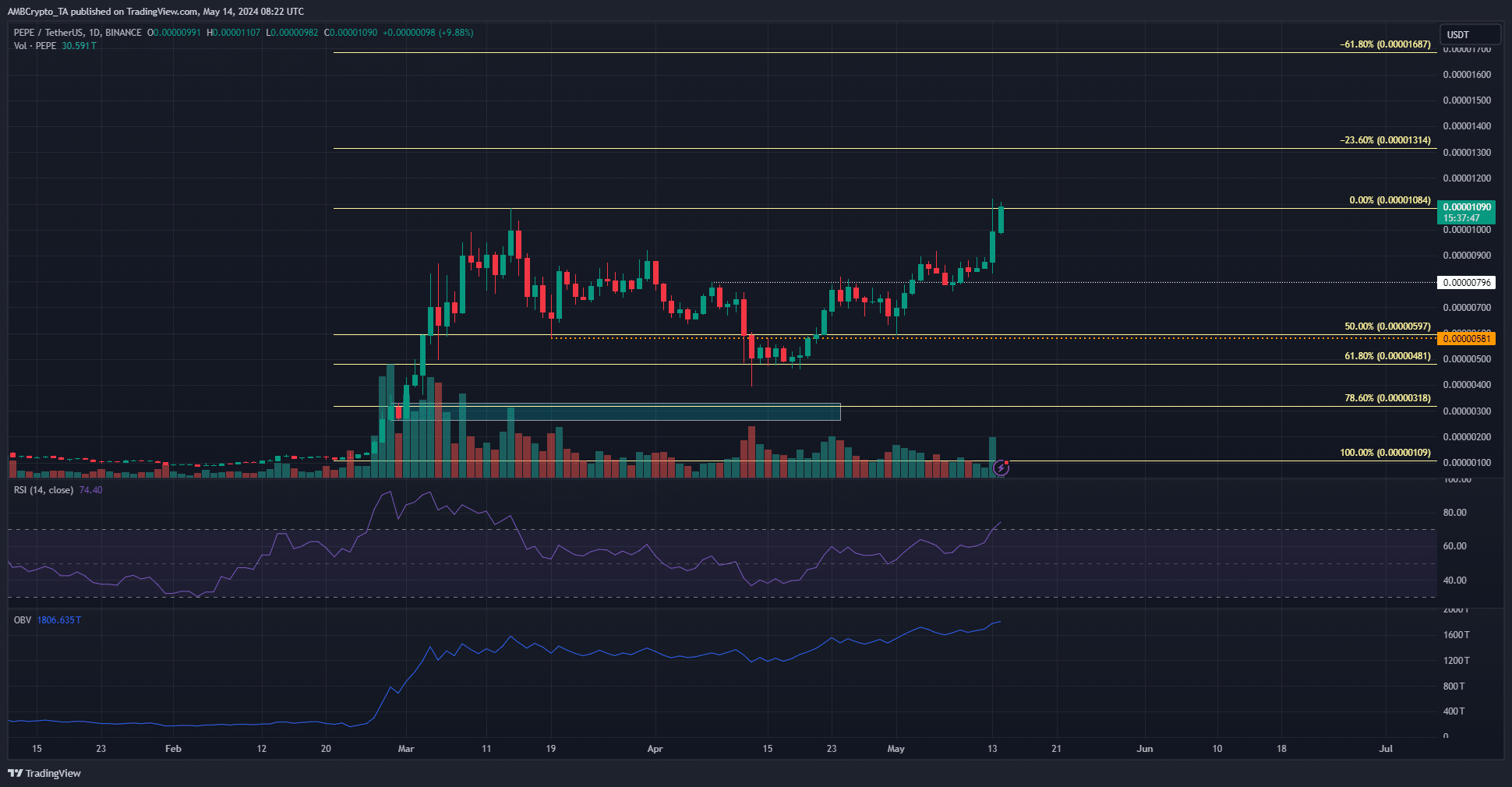This screenshot has height=787, width=1512.
Task: Select the OBV indicator label
Action: [x=23, y=620]
